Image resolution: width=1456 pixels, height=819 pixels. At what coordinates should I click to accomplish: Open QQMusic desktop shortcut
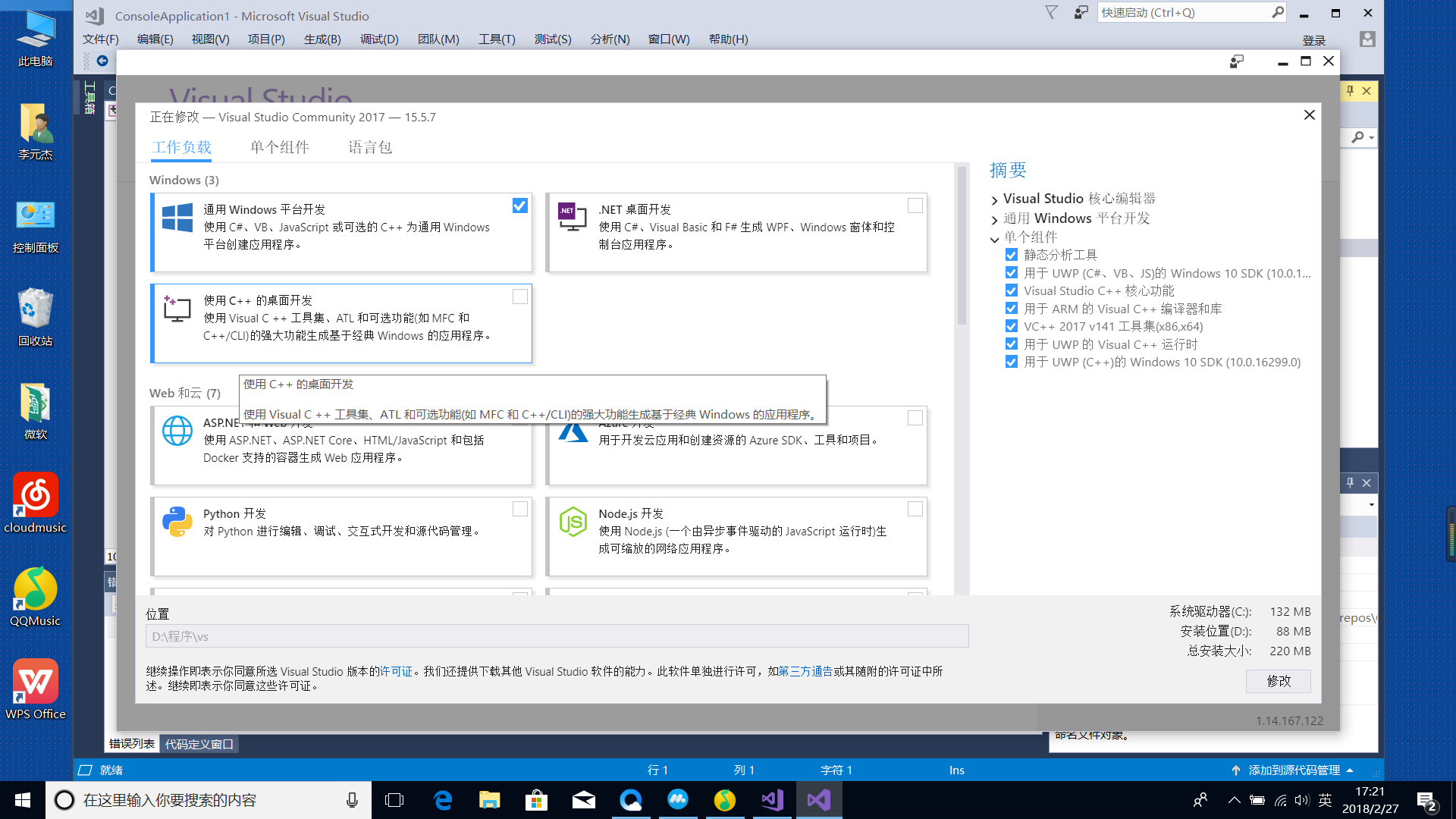(35, 597)
